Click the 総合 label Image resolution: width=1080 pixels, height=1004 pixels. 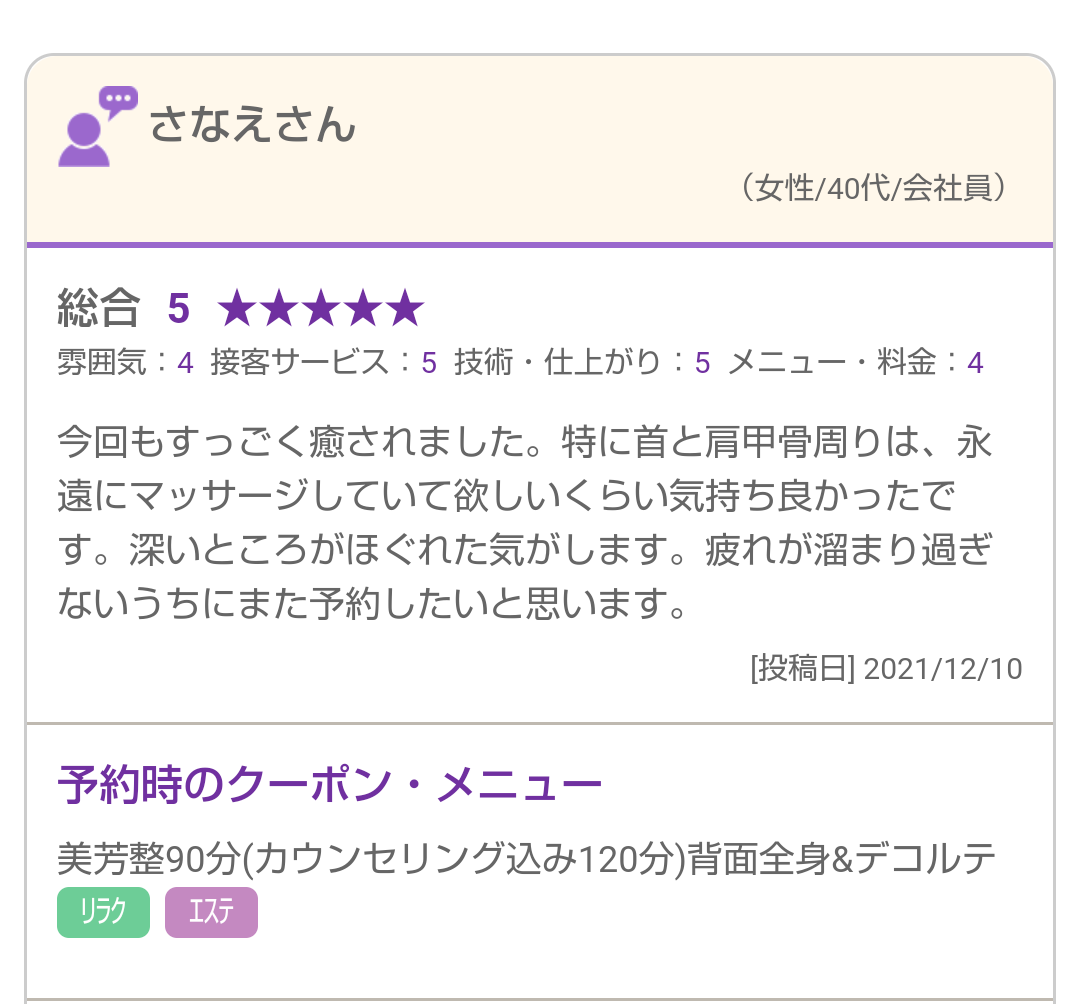pos(98,309)
